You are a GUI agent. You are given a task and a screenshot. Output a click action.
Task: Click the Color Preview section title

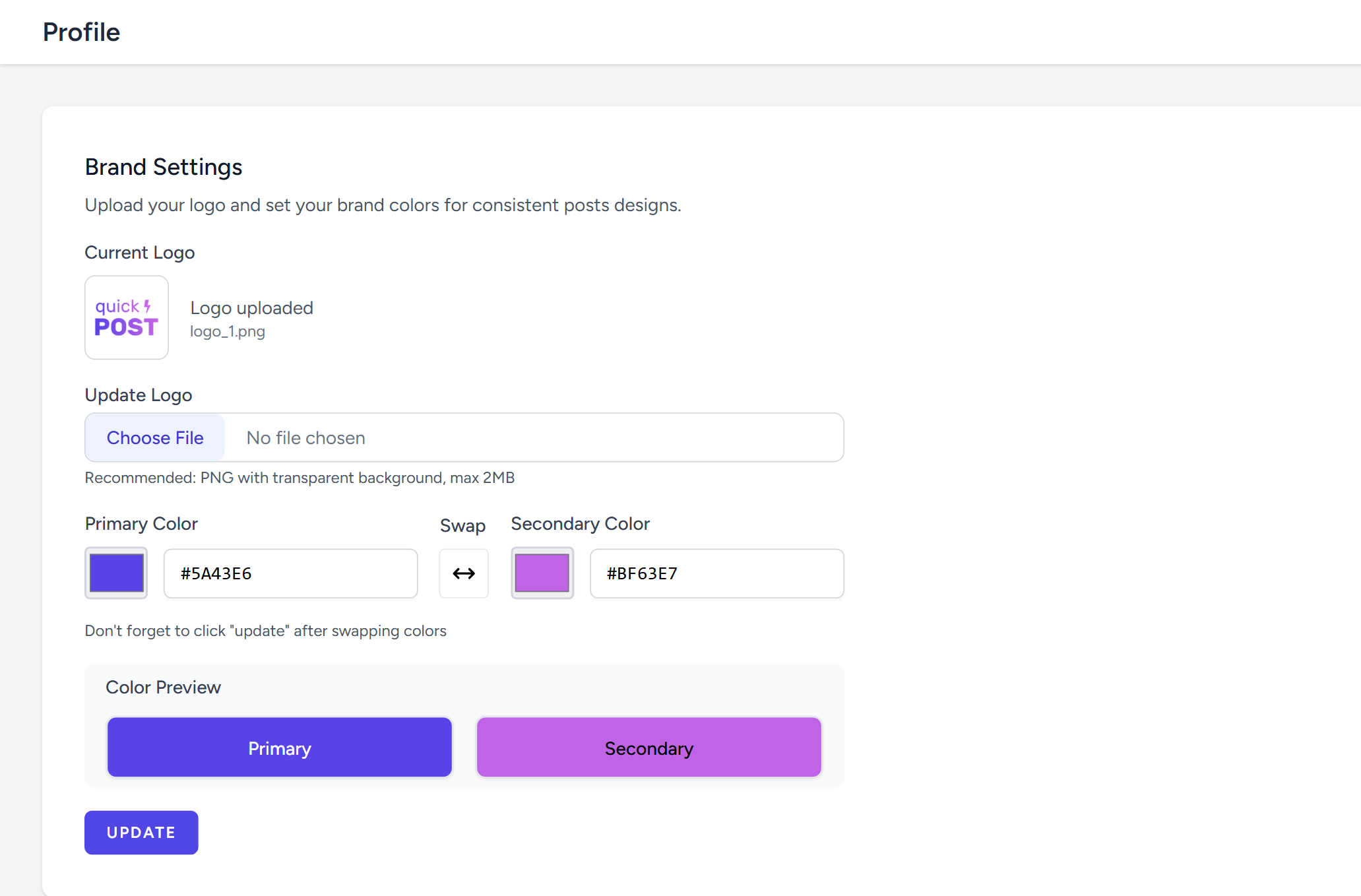coord(163,688)
